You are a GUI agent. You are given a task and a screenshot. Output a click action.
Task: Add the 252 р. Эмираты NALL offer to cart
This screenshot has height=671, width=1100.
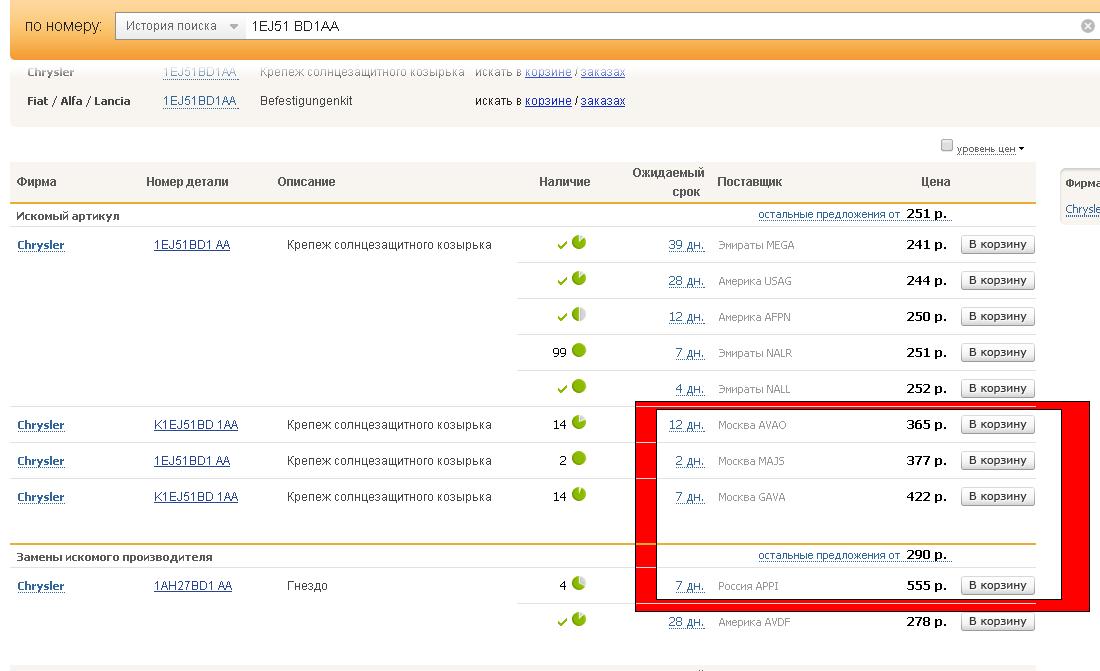998,388
